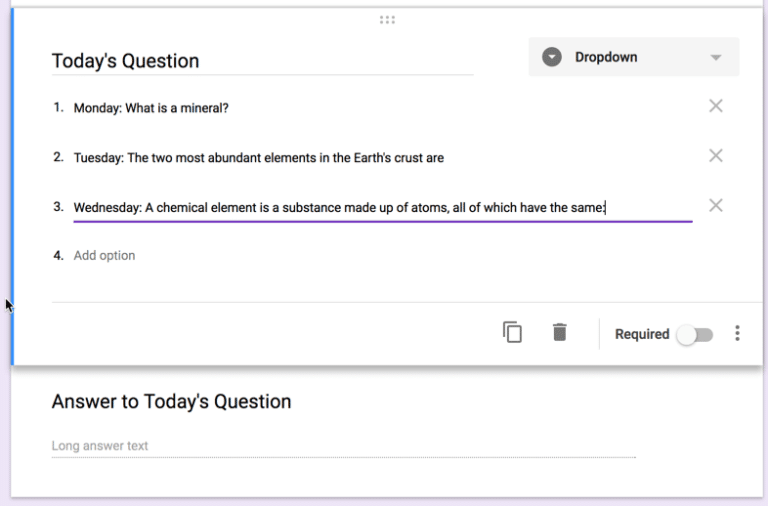Edit the Today's Question title field

click(x=263, y=61)
